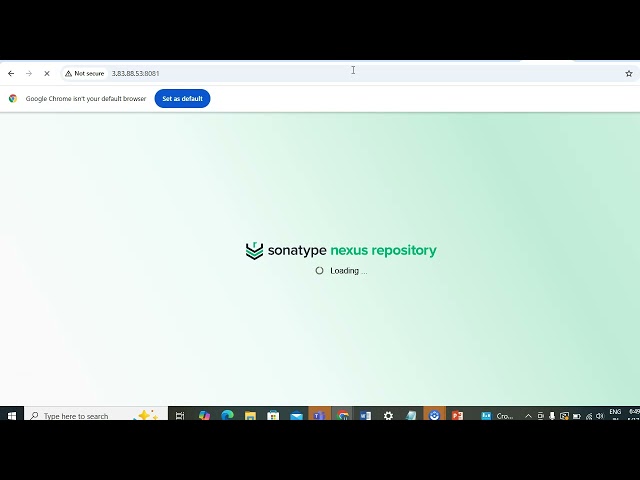Viewport: 640px width, 480px height.
Task: Open the battery status tray icon
Action: coord(576,416)
